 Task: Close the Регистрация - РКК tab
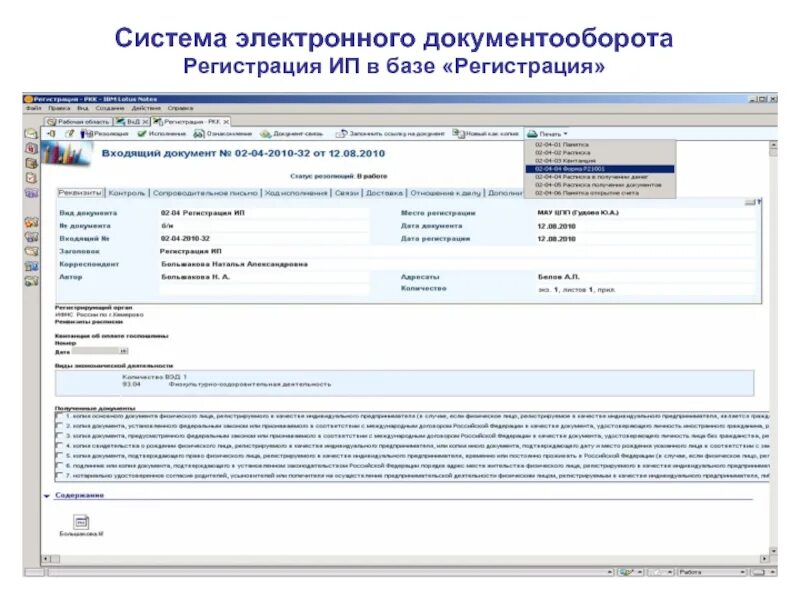tap(226, 122)
